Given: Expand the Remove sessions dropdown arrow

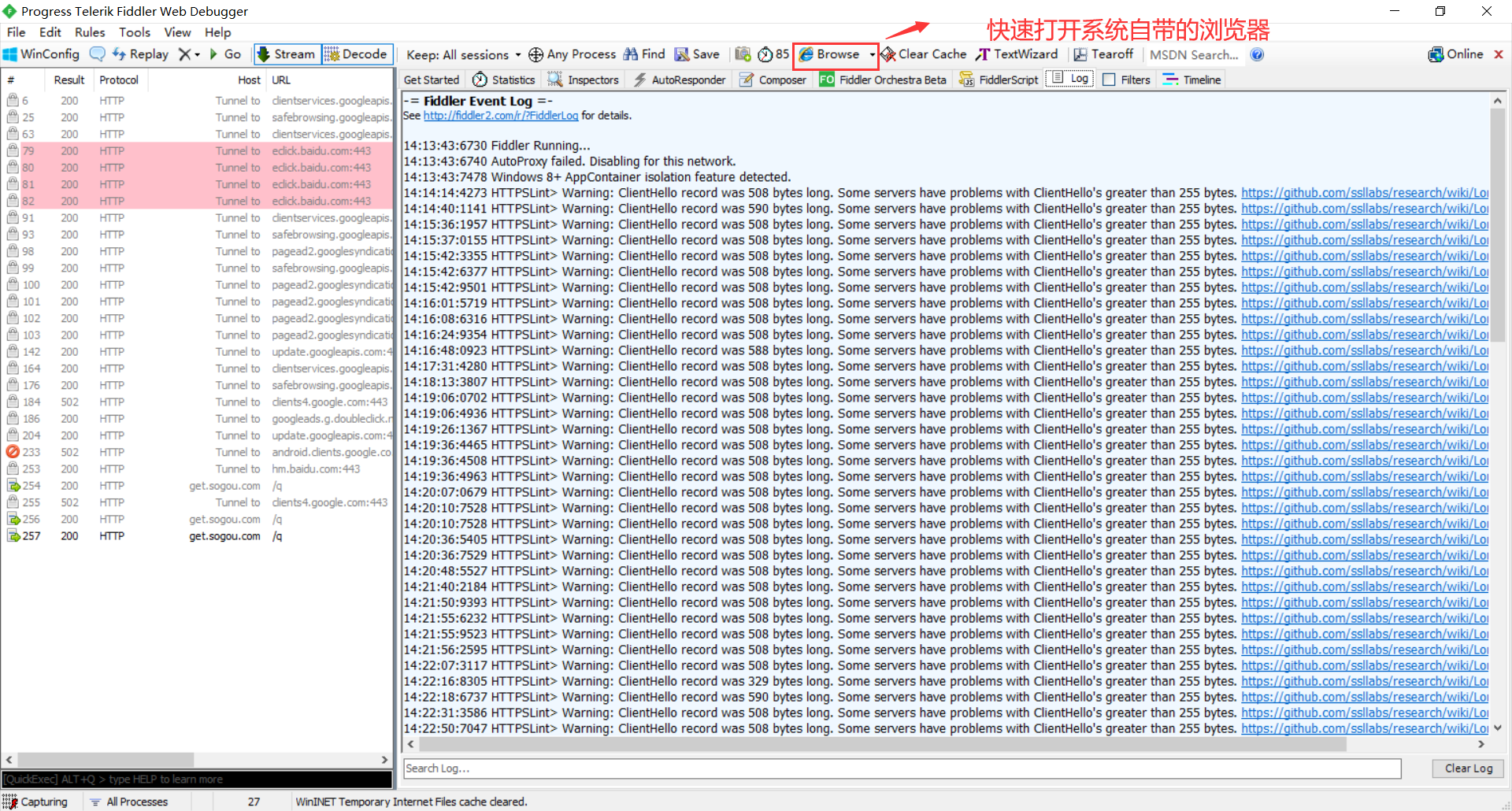Looking at the screenshot, I should (198, 54).
